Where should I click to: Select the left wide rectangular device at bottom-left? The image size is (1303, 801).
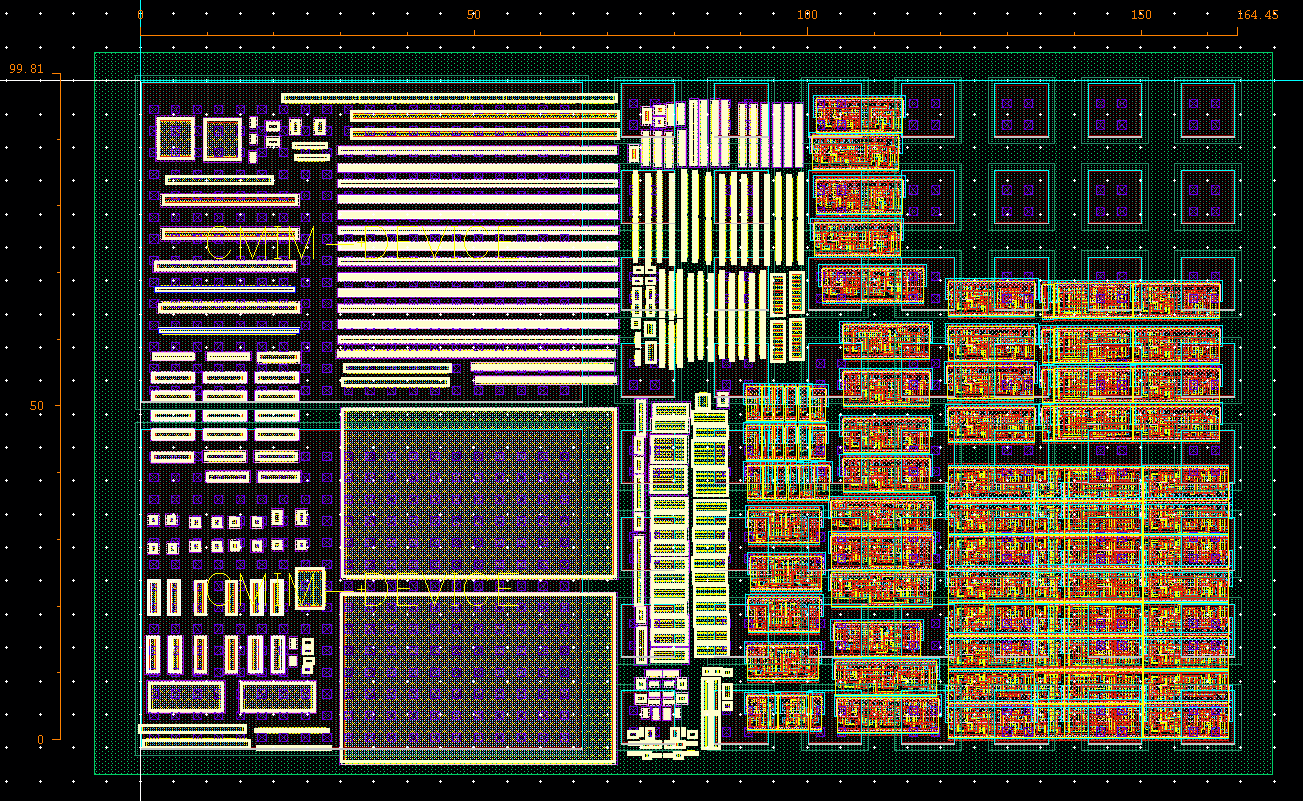186,696
